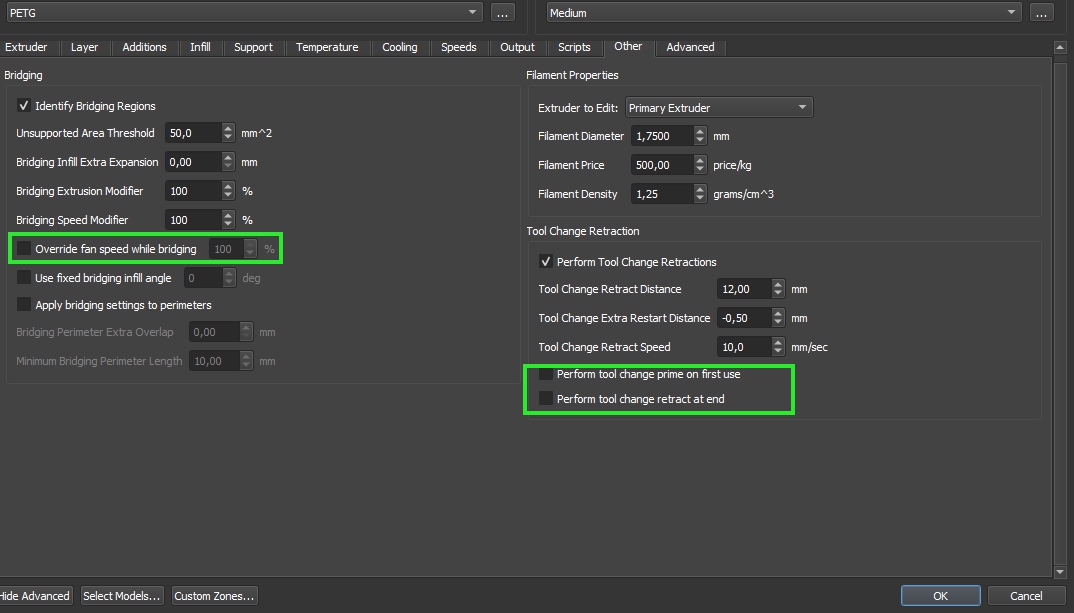
Task: Open the Custom Zones dialog
Action: pyautogui.click(x=214, y=596)
